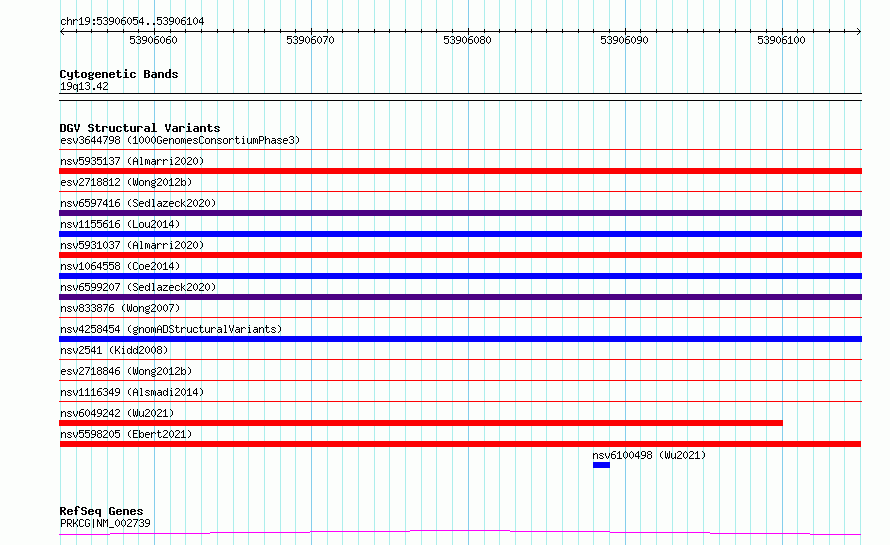Select the blue bar for nsv1155616

click(x=460, y=234)
